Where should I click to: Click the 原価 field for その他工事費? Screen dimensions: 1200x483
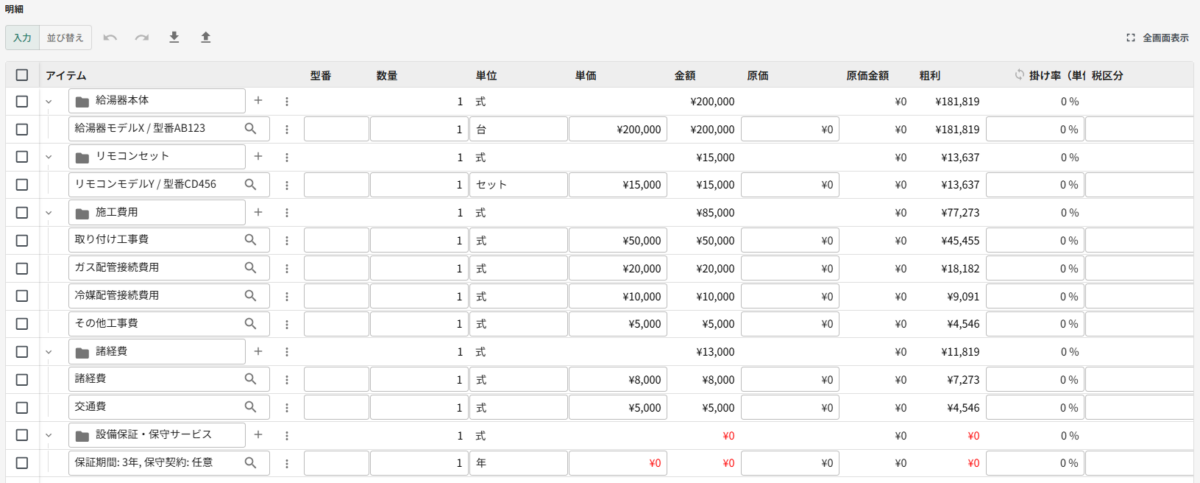pos(789,324)
